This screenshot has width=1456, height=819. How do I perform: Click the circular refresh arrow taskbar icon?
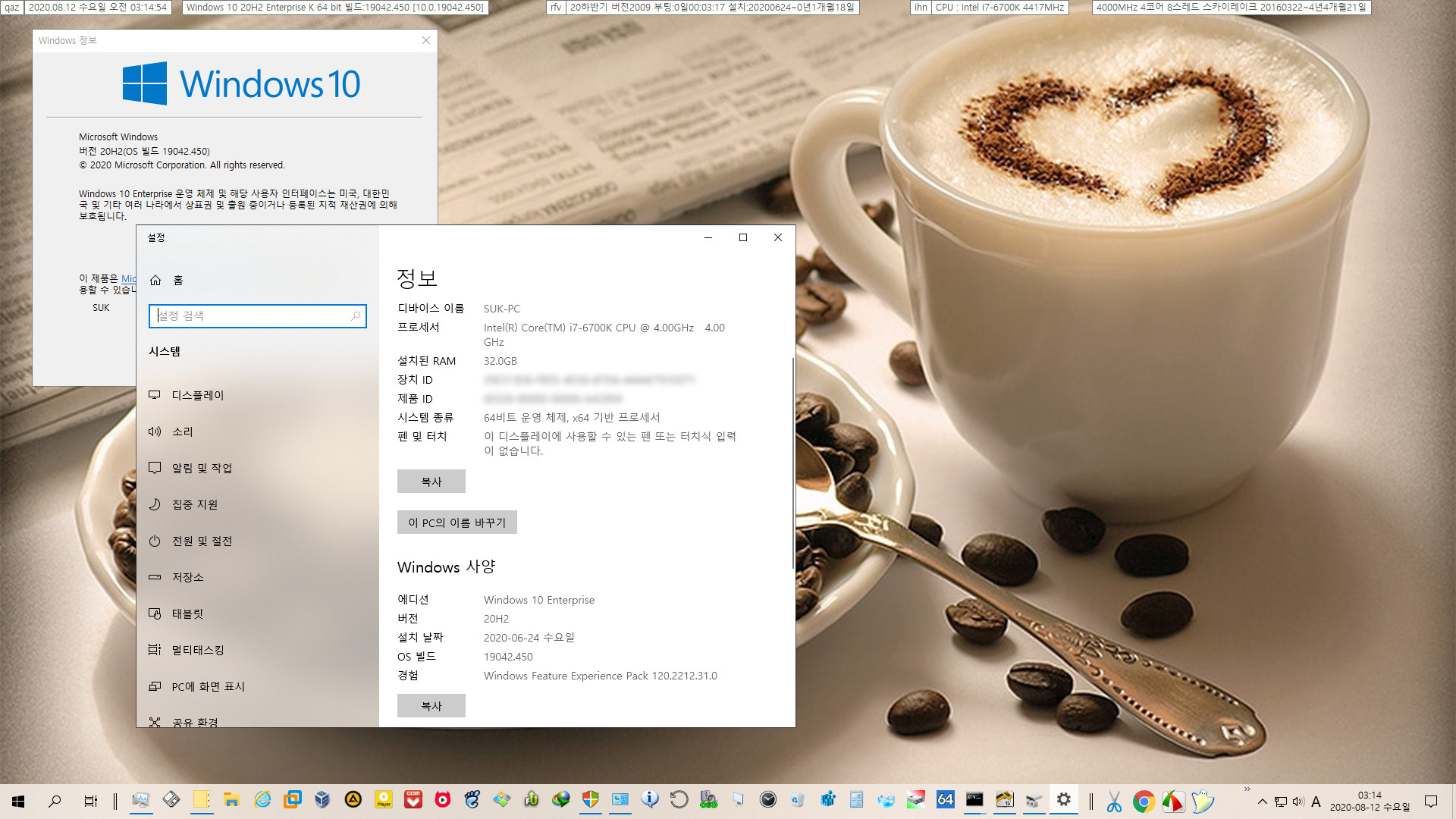tap(679, 800)
